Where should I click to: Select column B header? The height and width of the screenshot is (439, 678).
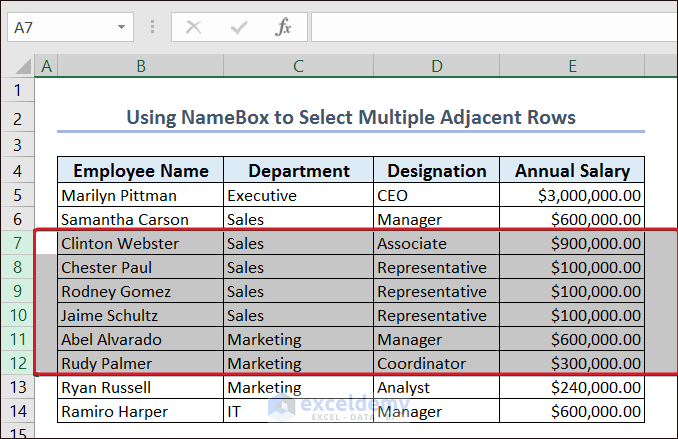pos(140,66)
